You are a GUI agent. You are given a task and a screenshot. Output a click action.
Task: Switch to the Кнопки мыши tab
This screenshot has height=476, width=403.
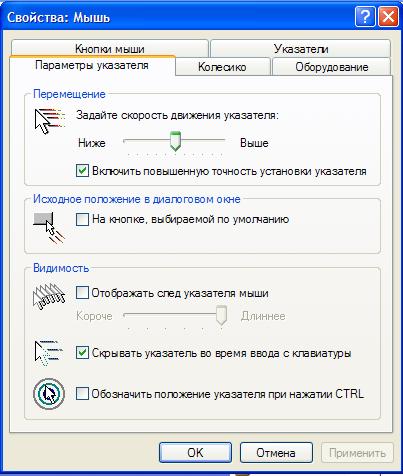pos(110,49)
